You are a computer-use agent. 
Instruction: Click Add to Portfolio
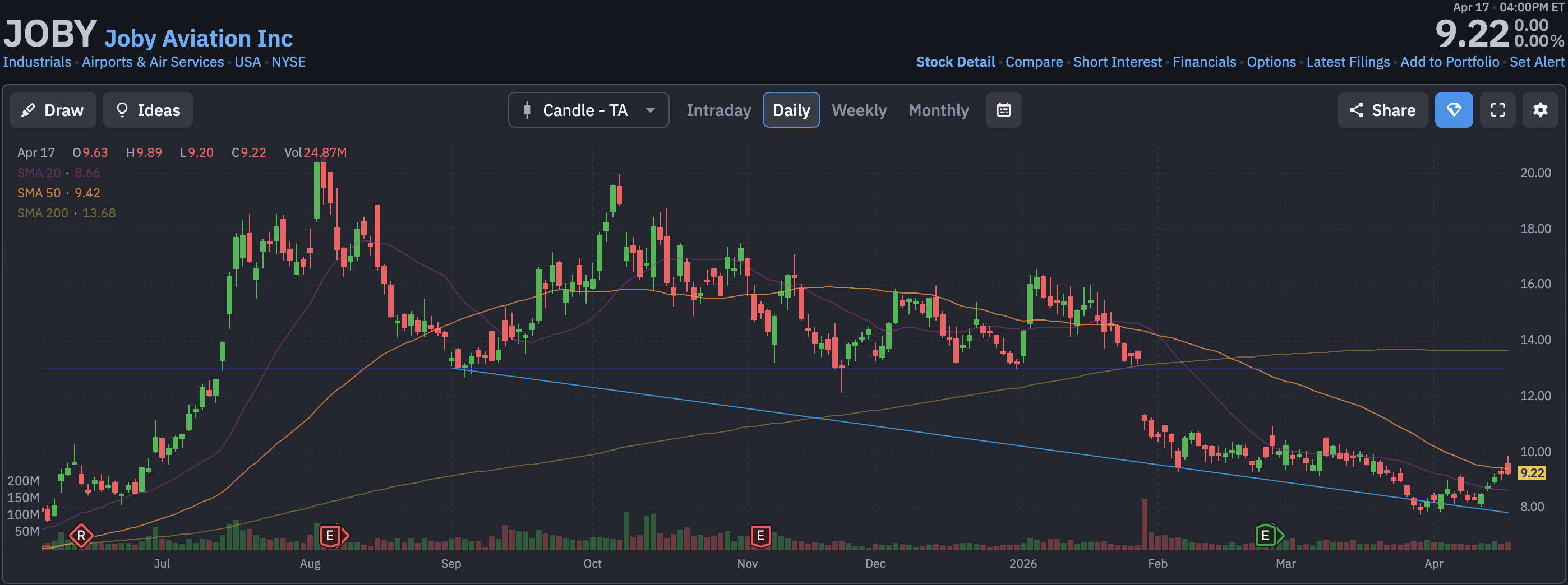tap(1449, 62)
